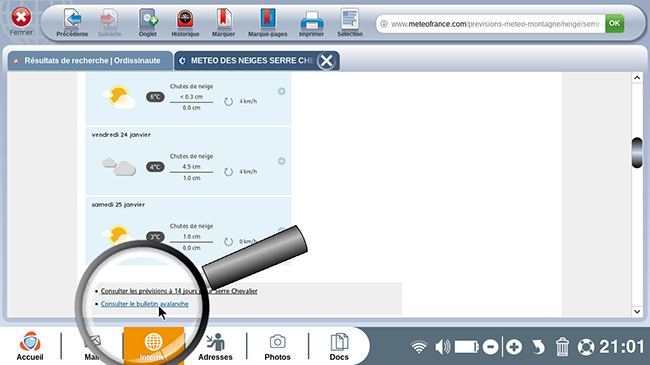Screen dimensions: 650x365
Task: Open help with the lifebuoy icon
Action: tap(586, 347)
